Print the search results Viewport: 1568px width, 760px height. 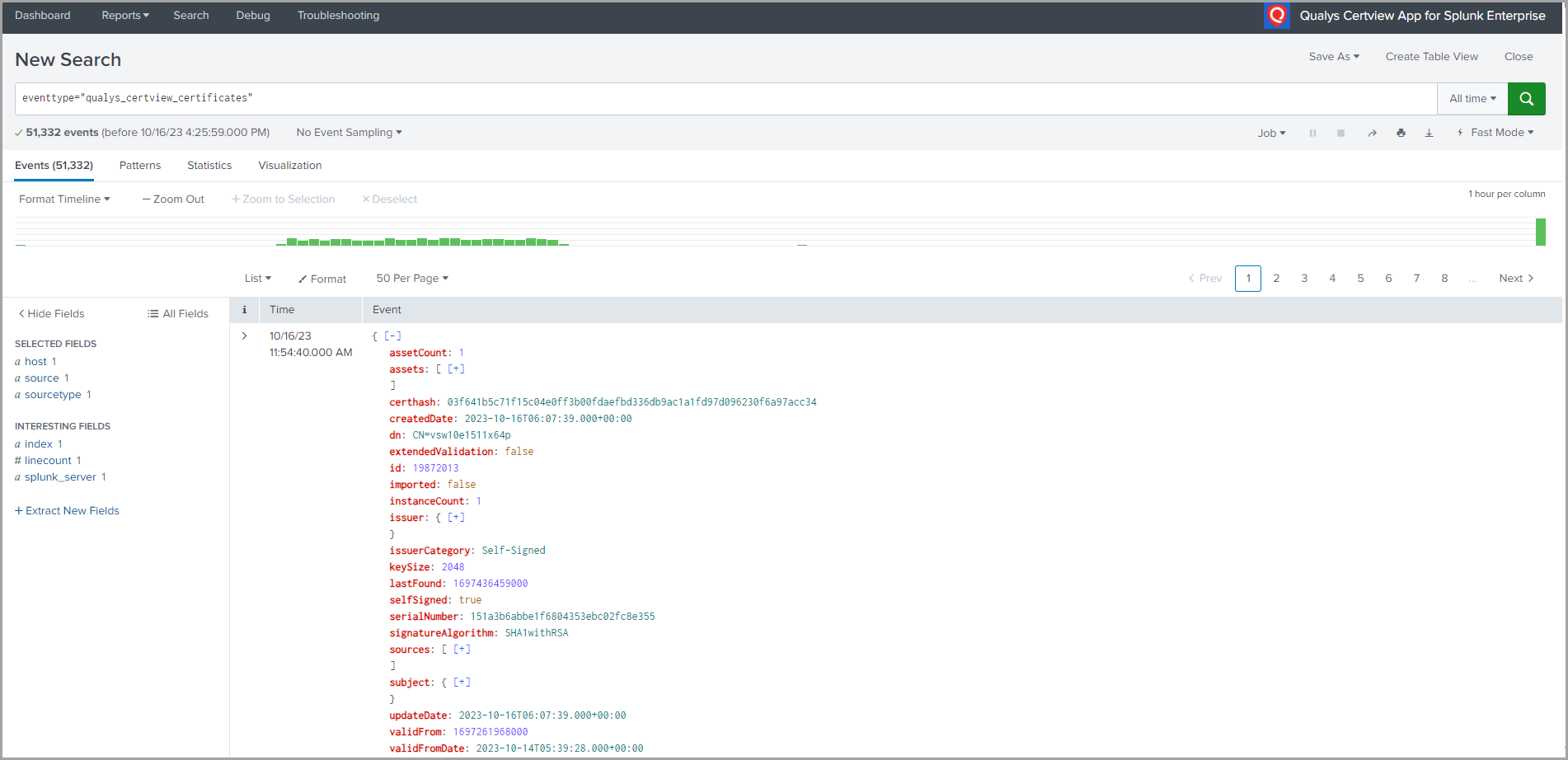pyautogui.click(x=1401, y=132)
